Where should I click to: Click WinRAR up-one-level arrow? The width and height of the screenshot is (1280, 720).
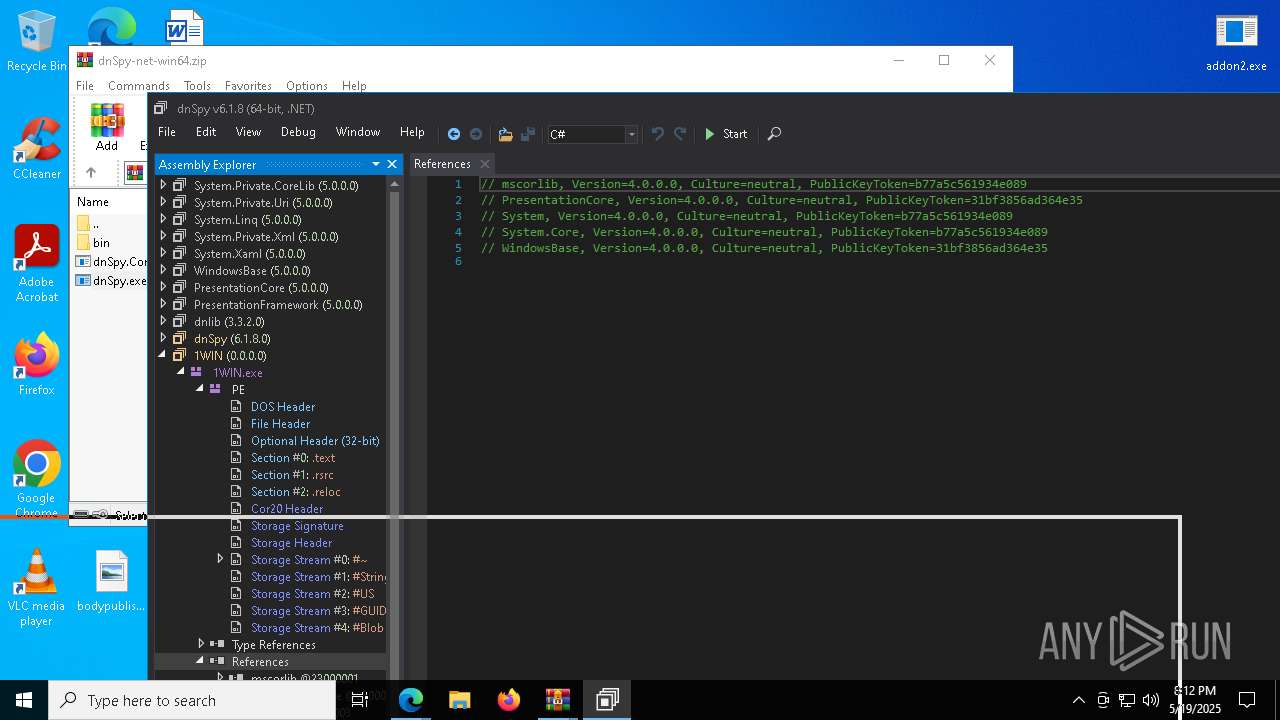point(90,172)
